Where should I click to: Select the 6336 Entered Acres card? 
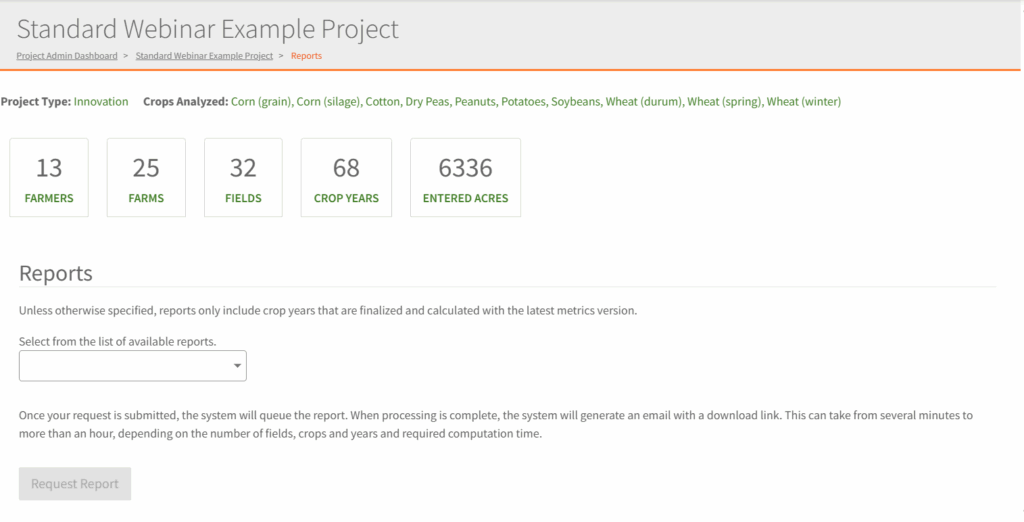coord(465,177)
